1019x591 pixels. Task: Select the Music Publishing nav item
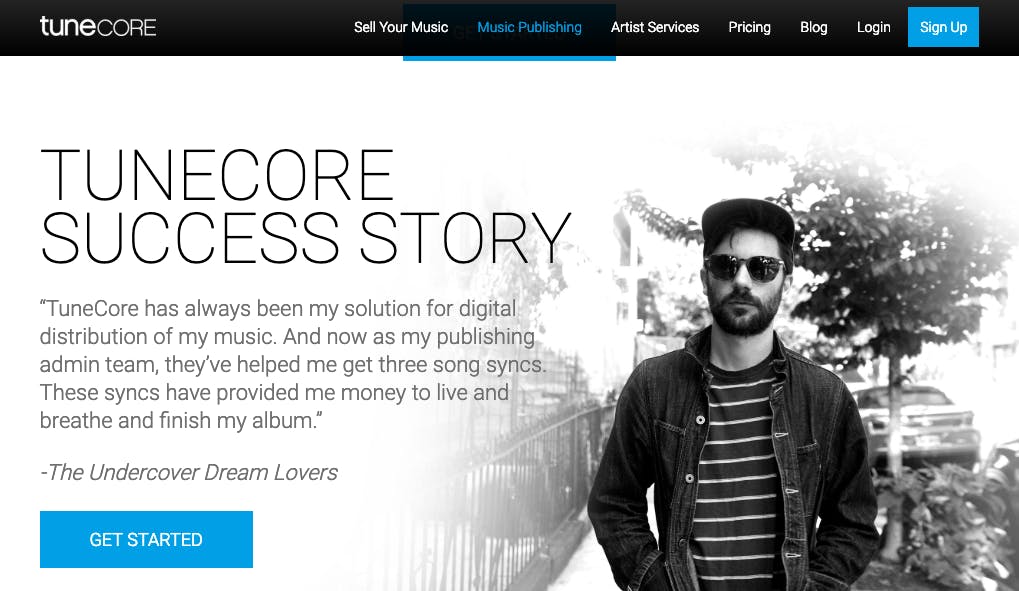click(529, 27)
